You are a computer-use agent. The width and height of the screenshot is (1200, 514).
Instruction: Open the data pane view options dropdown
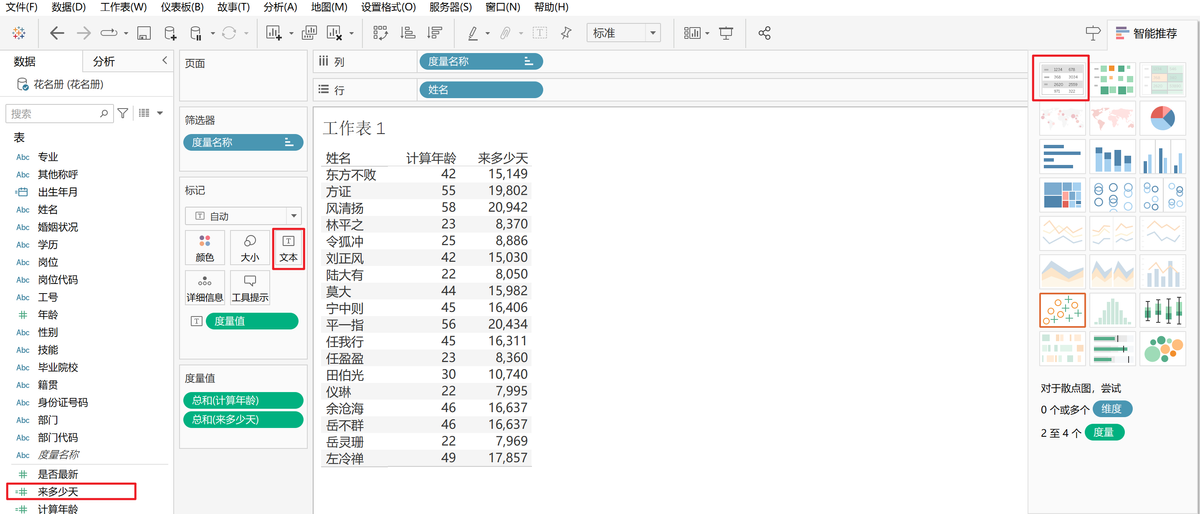point(150,114)
